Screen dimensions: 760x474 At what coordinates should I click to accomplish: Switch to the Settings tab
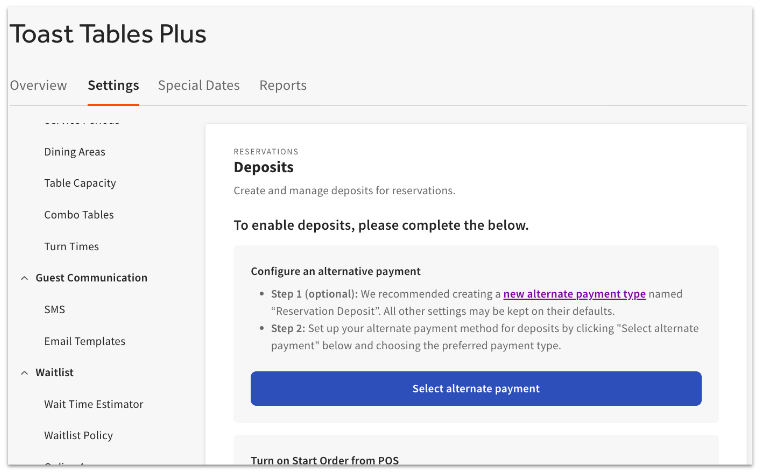click(x=113, y=86)
